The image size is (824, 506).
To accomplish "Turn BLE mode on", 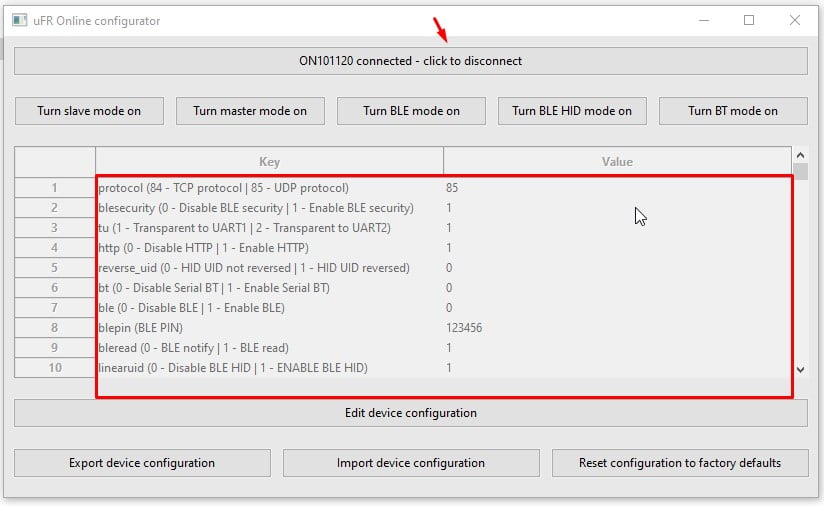I will click(411, 111).
